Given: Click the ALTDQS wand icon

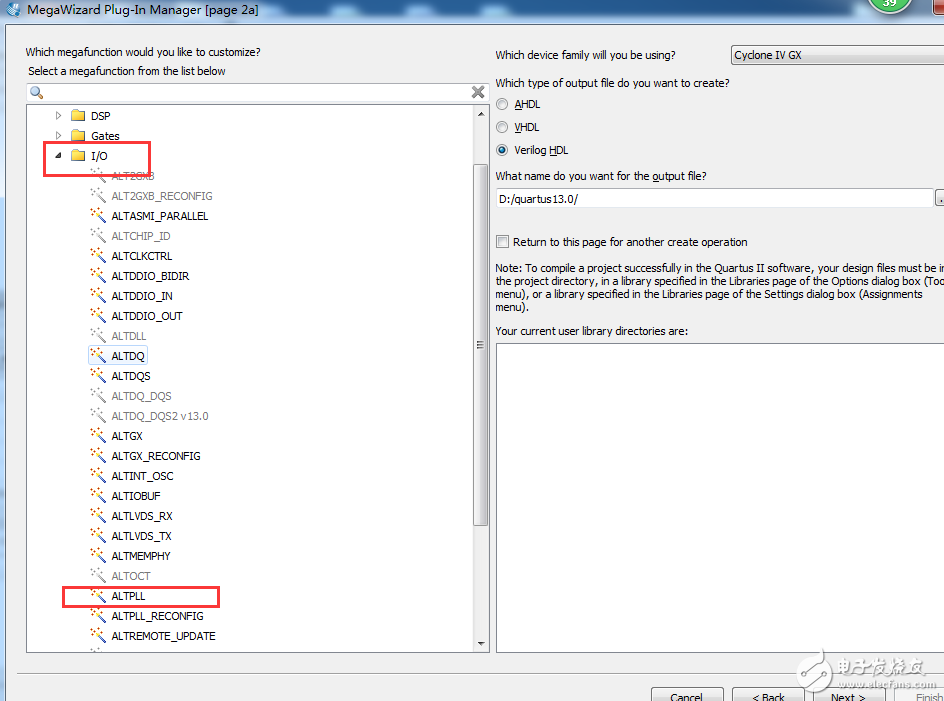Looking at the screenshot, I should 98,375.
